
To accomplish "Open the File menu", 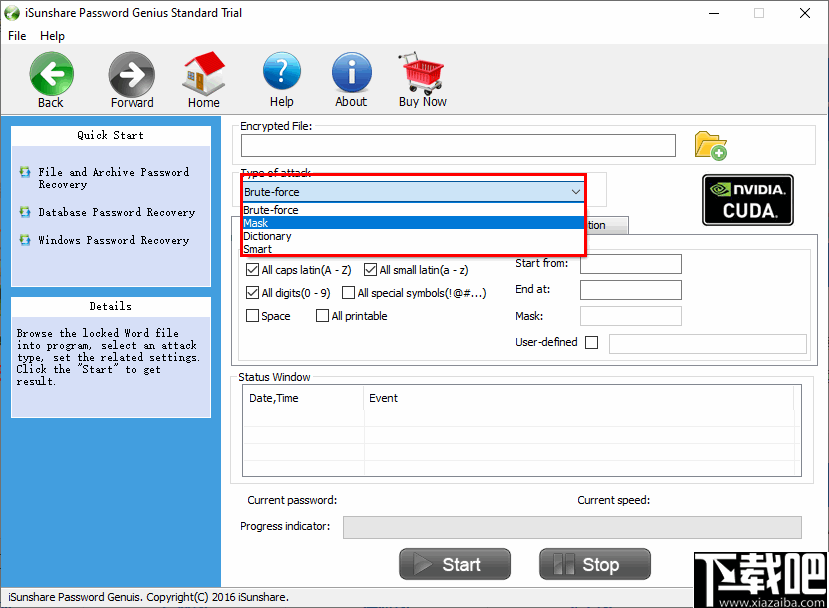I will (17, 36).
